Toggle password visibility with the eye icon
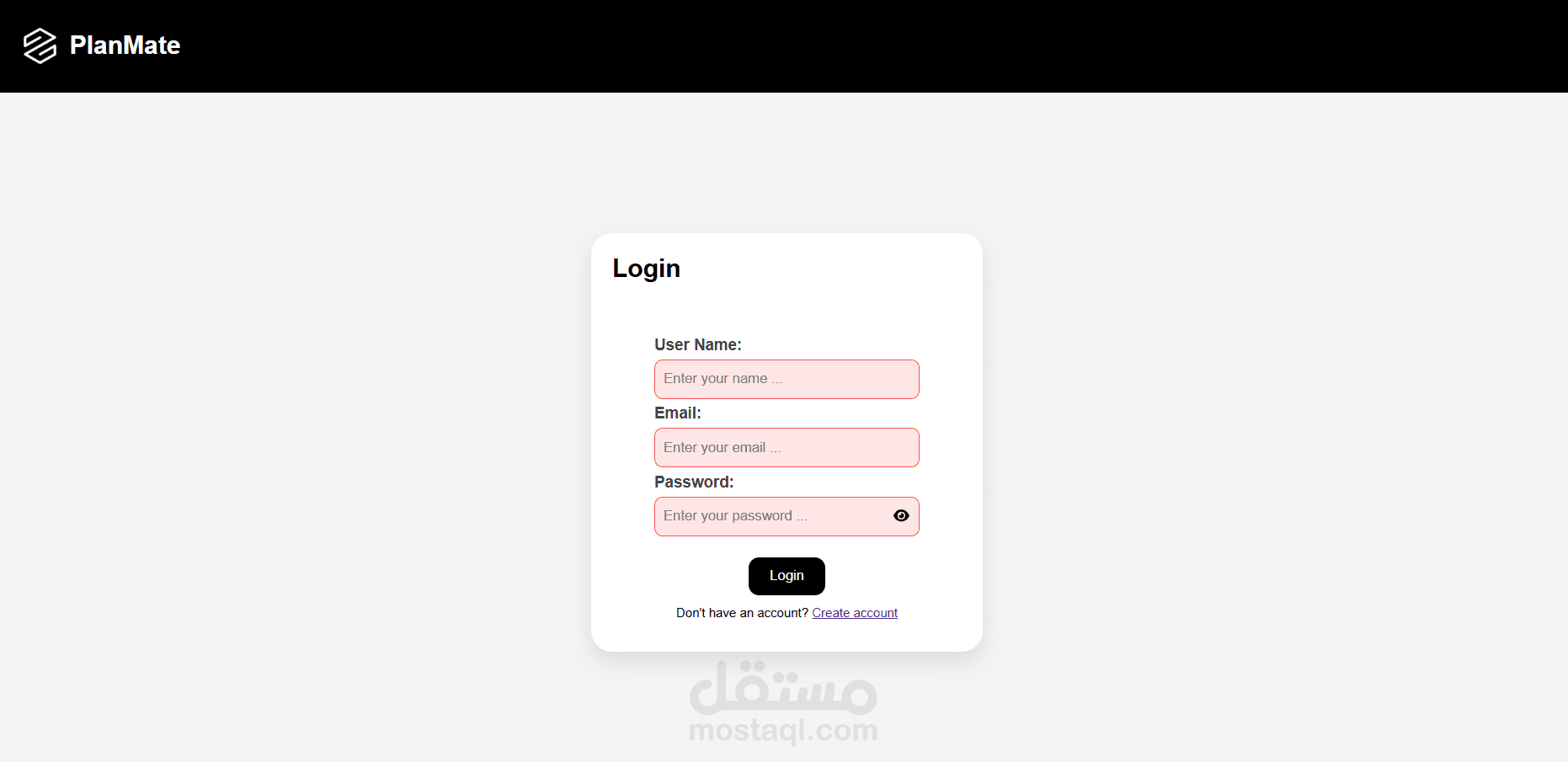 tap(901, 516)
